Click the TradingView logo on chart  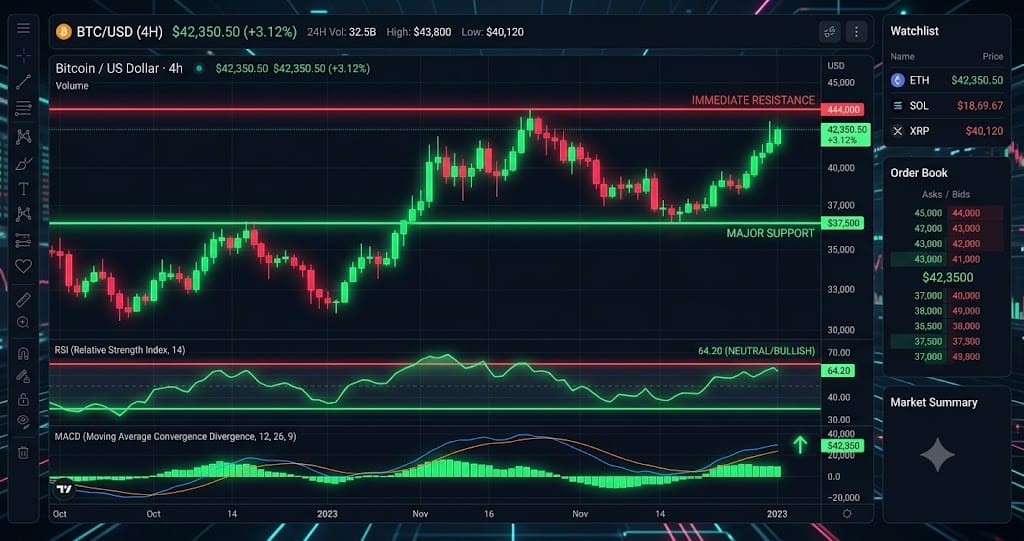point(64,489)
